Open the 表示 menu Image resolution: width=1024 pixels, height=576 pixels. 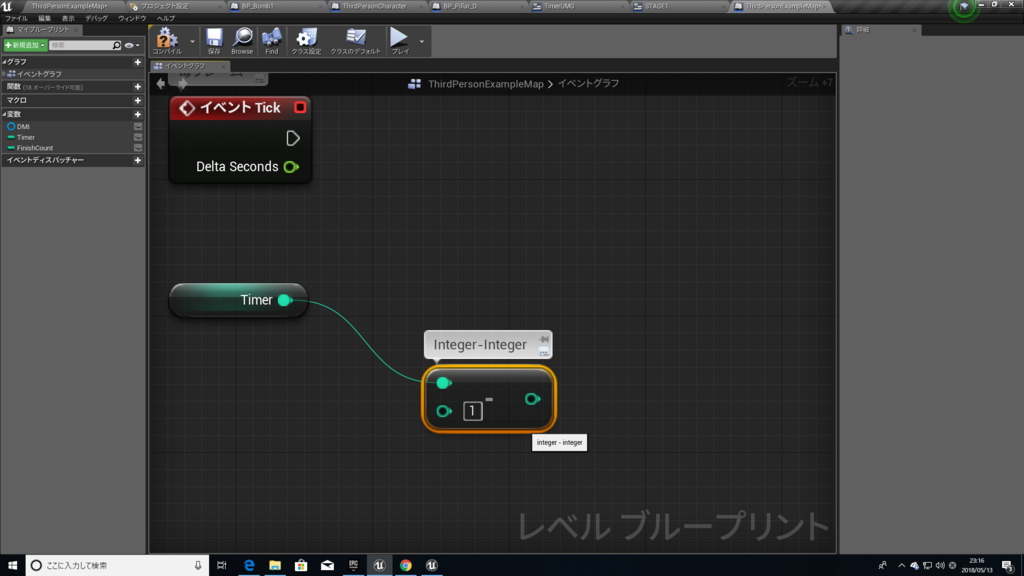coord(68,18)
